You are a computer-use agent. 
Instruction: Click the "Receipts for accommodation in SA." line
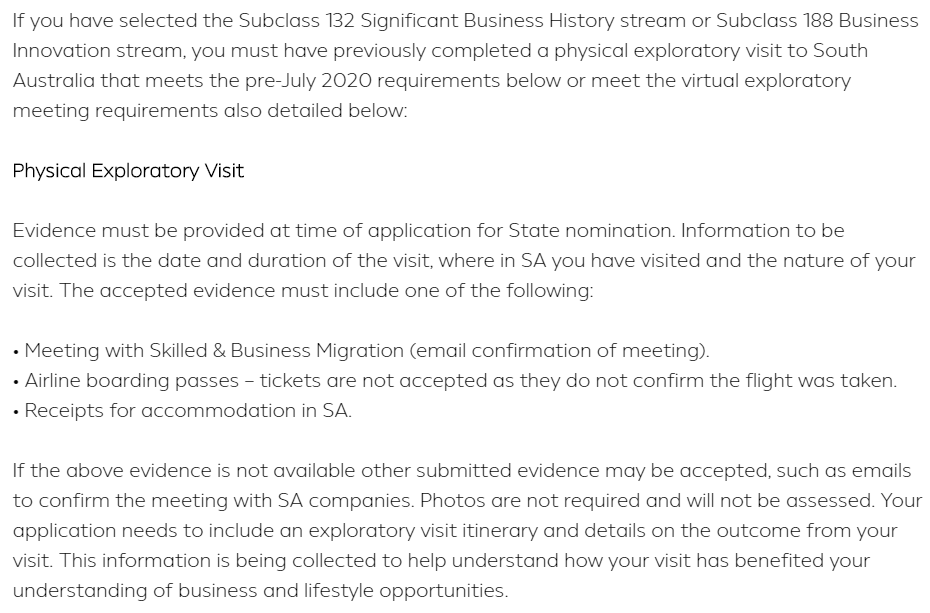tap(188, 411)
